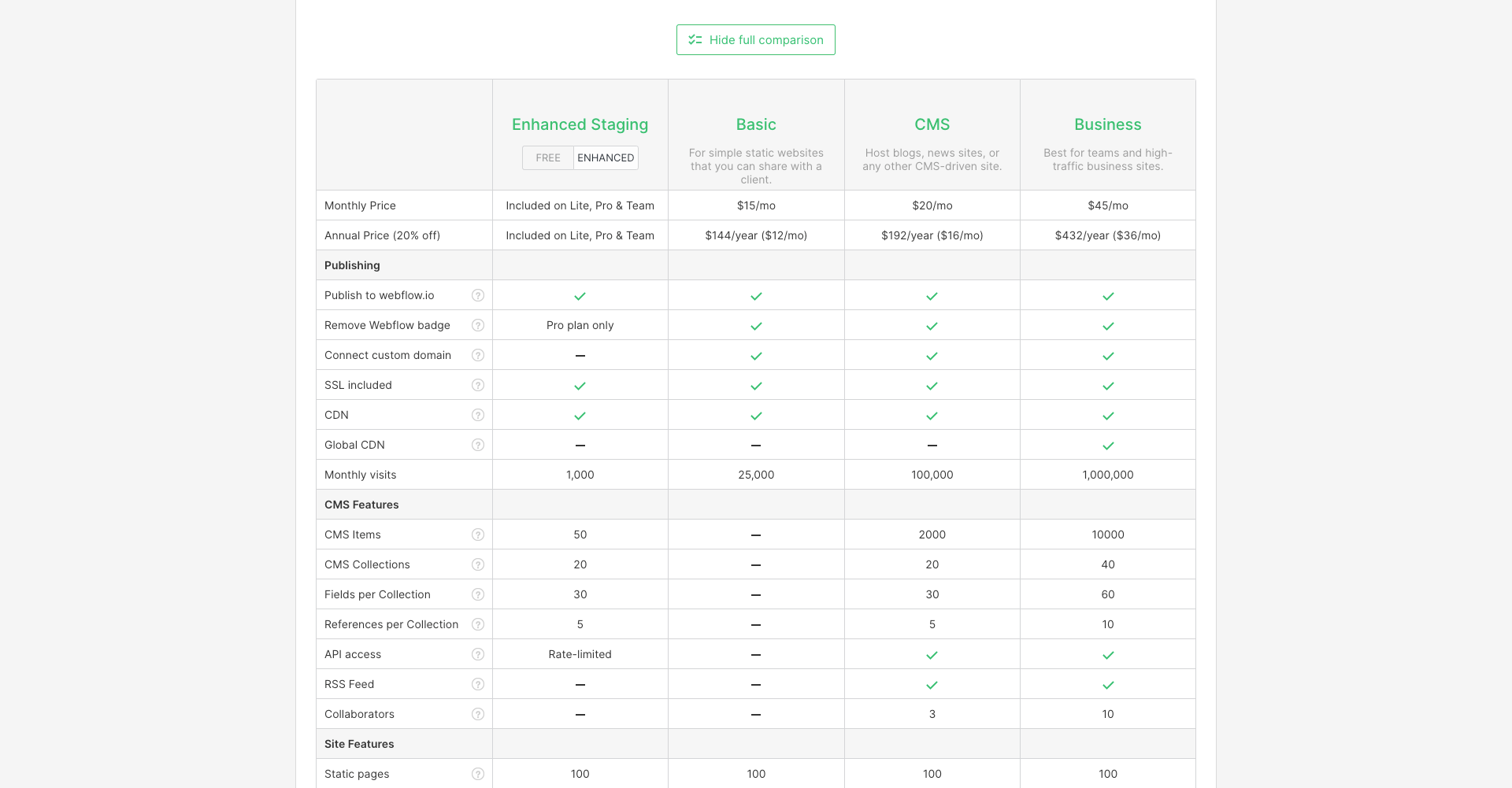
Task: Click the Basic plan heading
Action: pyautogui.click(x=756, y=124)
